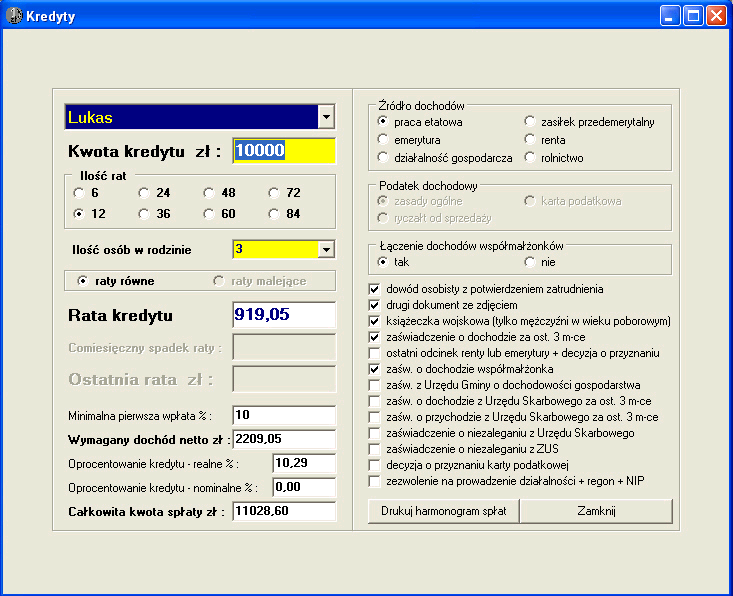The width and height of the screenshot is (733, 596).
Task: Select emerytura as income source
Action: click(x=383, y=140)
